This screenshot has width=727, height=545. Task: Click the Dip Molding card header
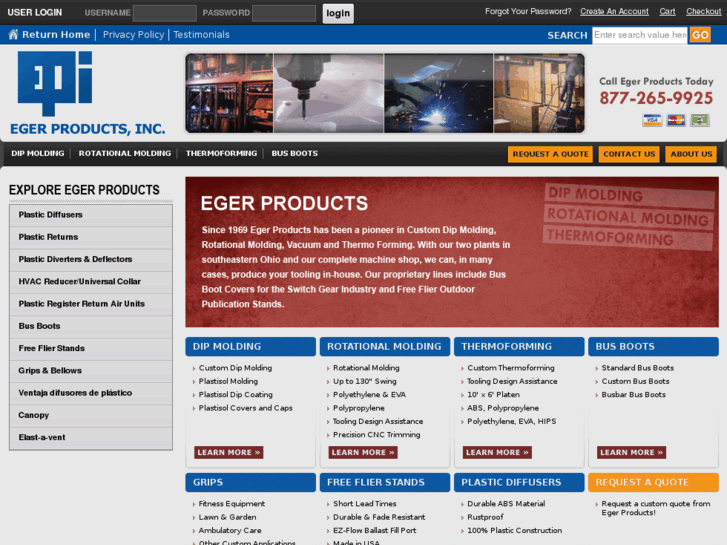tap(250, 346)
